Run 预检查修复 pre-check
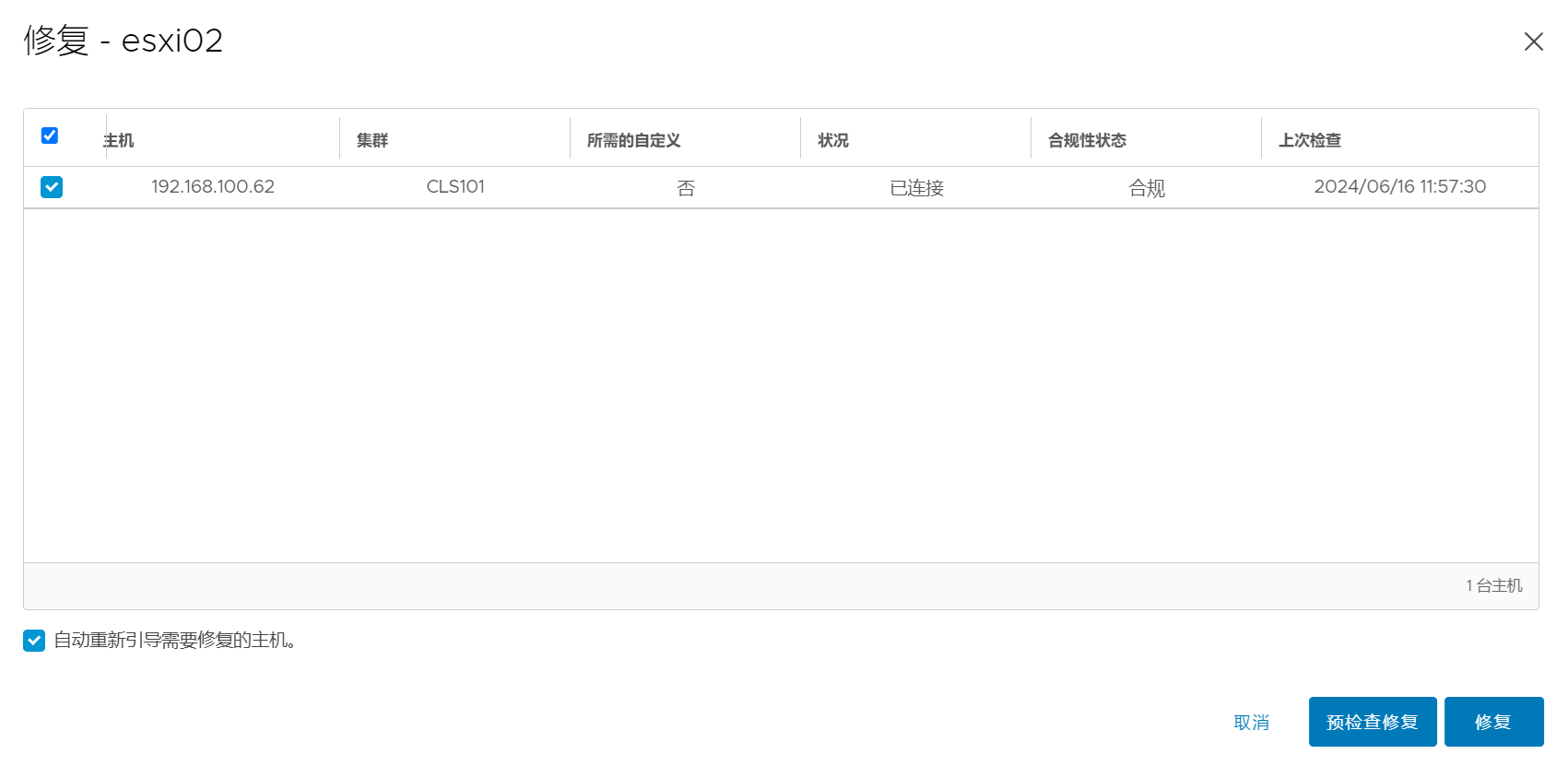Screen dimensions: 1568x766 click(1372, 722)
